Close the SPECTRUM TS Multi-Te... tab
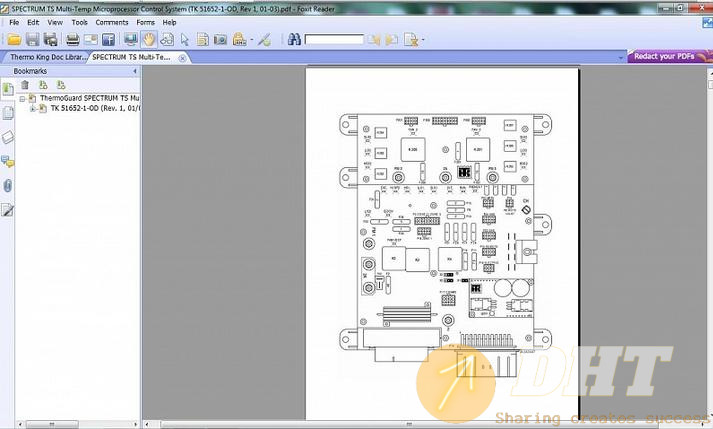Viewport: 713px width, 429px height. (182, 58)
